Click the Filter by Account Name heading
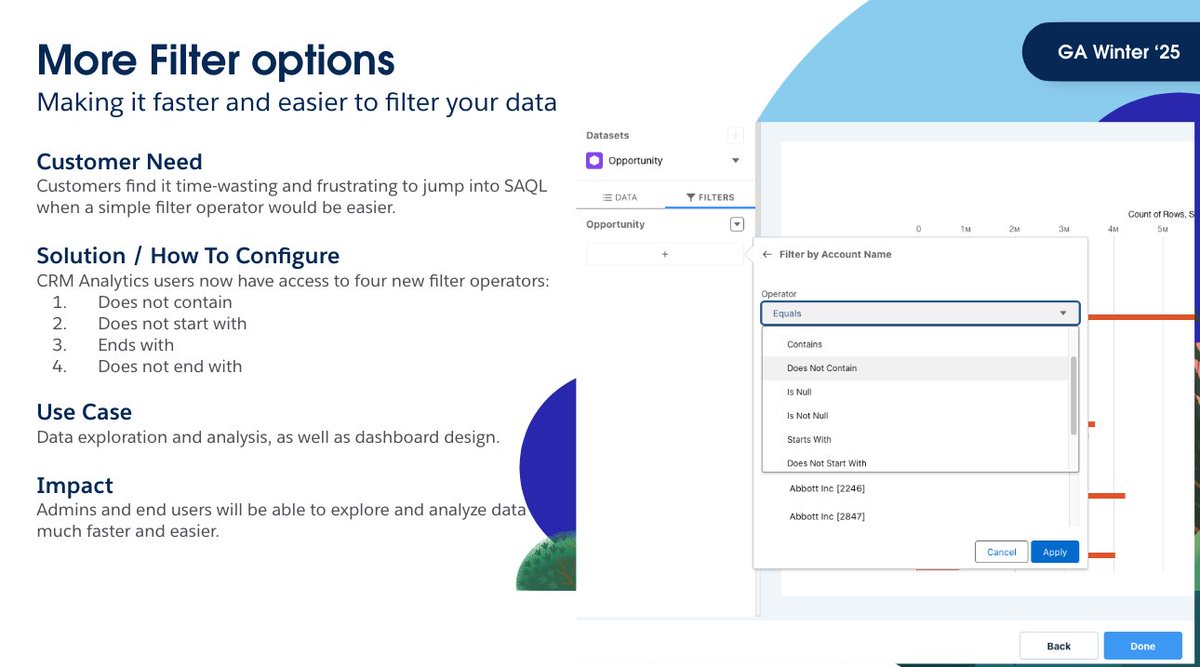 tap(835, 254)
